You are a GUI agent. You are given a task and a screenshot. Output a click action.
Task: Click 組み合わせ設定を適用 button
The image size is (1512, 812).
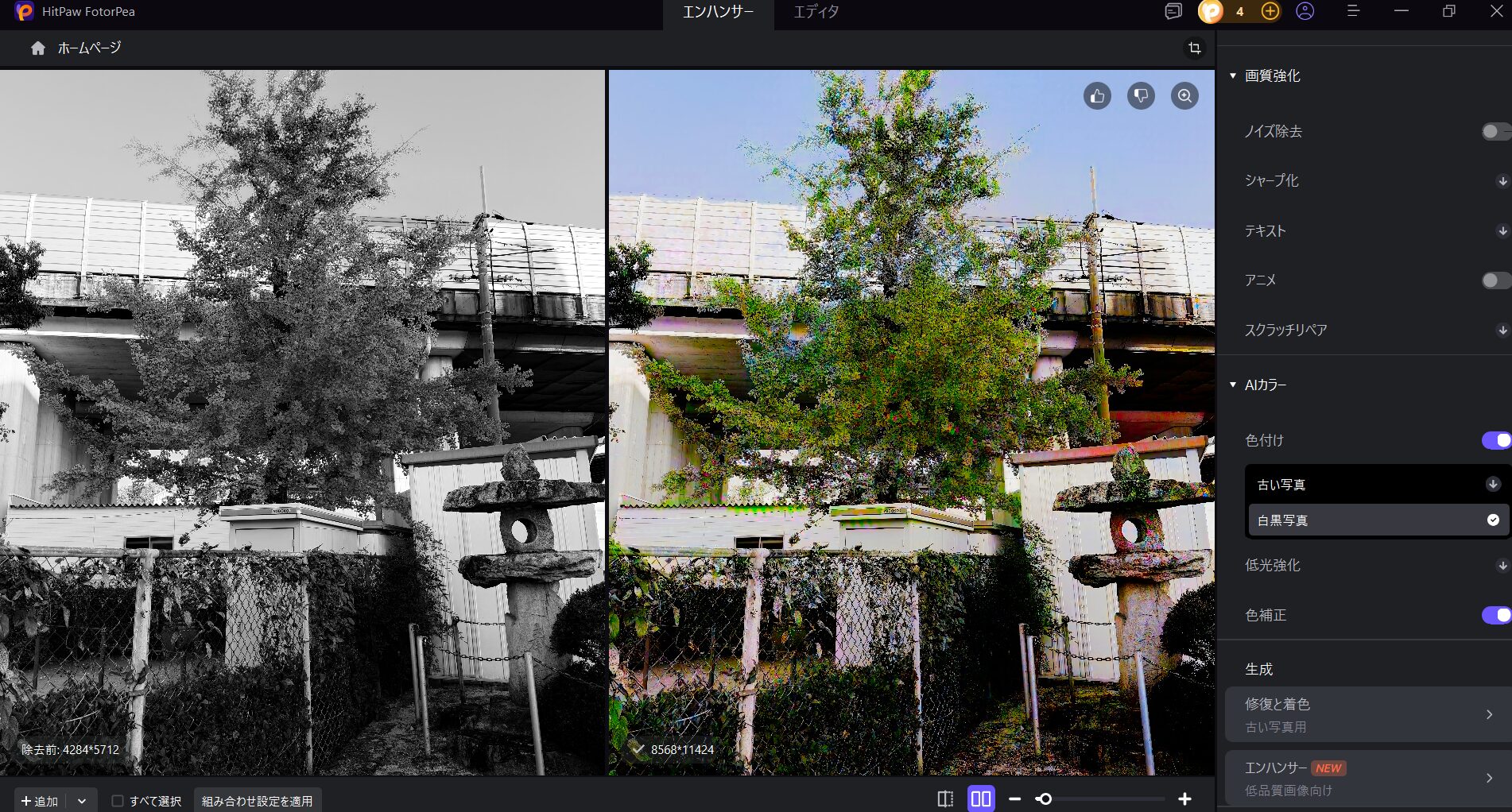click(257, 801)
